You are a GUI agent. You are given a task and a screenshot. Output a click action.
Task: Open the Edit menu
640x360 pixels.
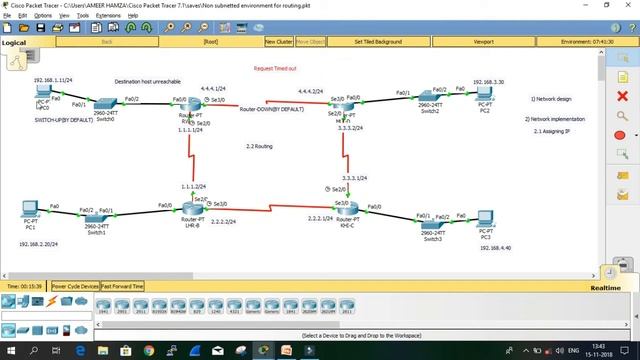point(22,16)
